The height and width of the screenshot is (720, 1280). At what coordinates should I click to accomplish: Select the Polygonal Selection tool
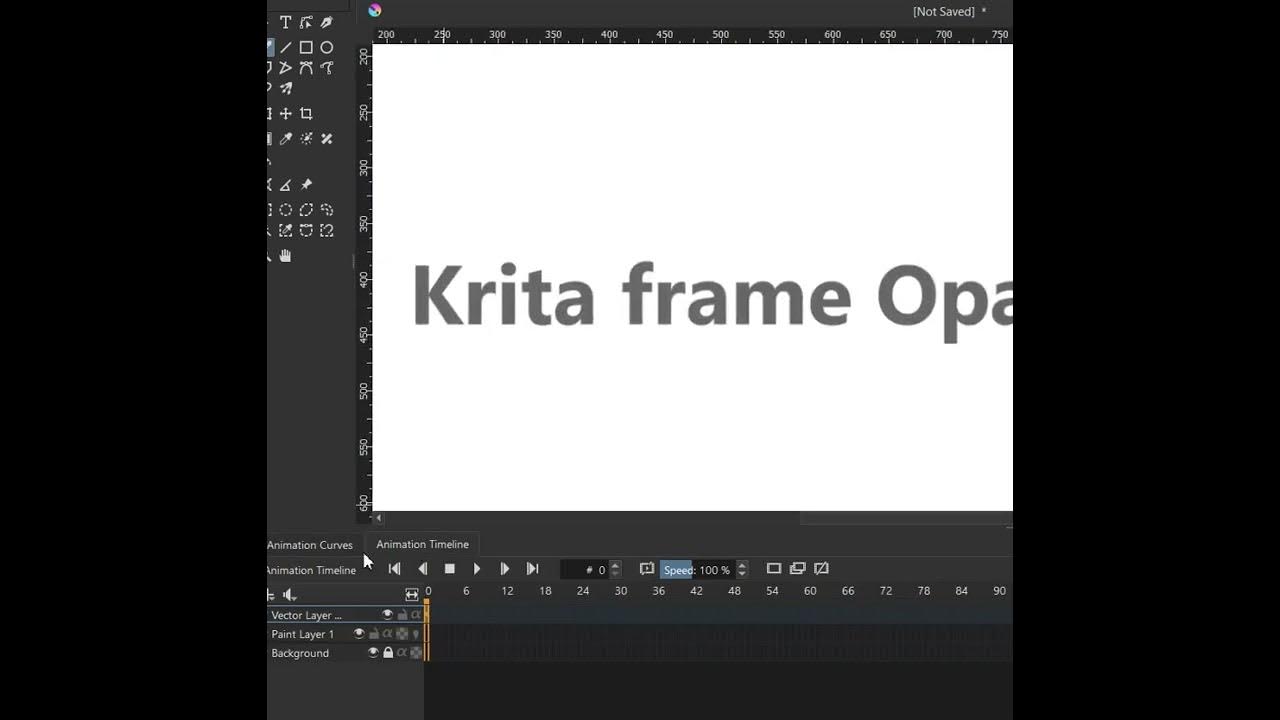coord(306,210)
